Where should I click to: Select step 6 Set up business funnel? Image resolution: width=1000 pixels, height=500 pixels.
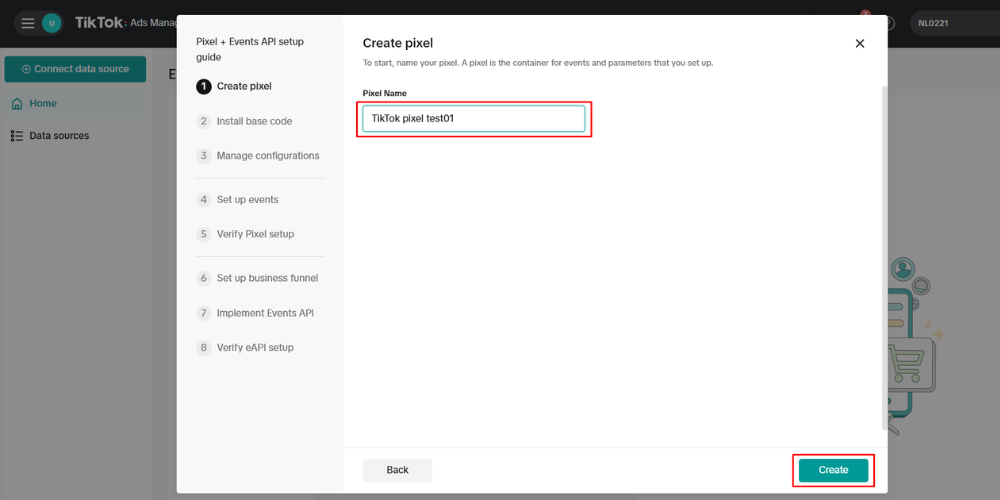[x=258, y=278]
